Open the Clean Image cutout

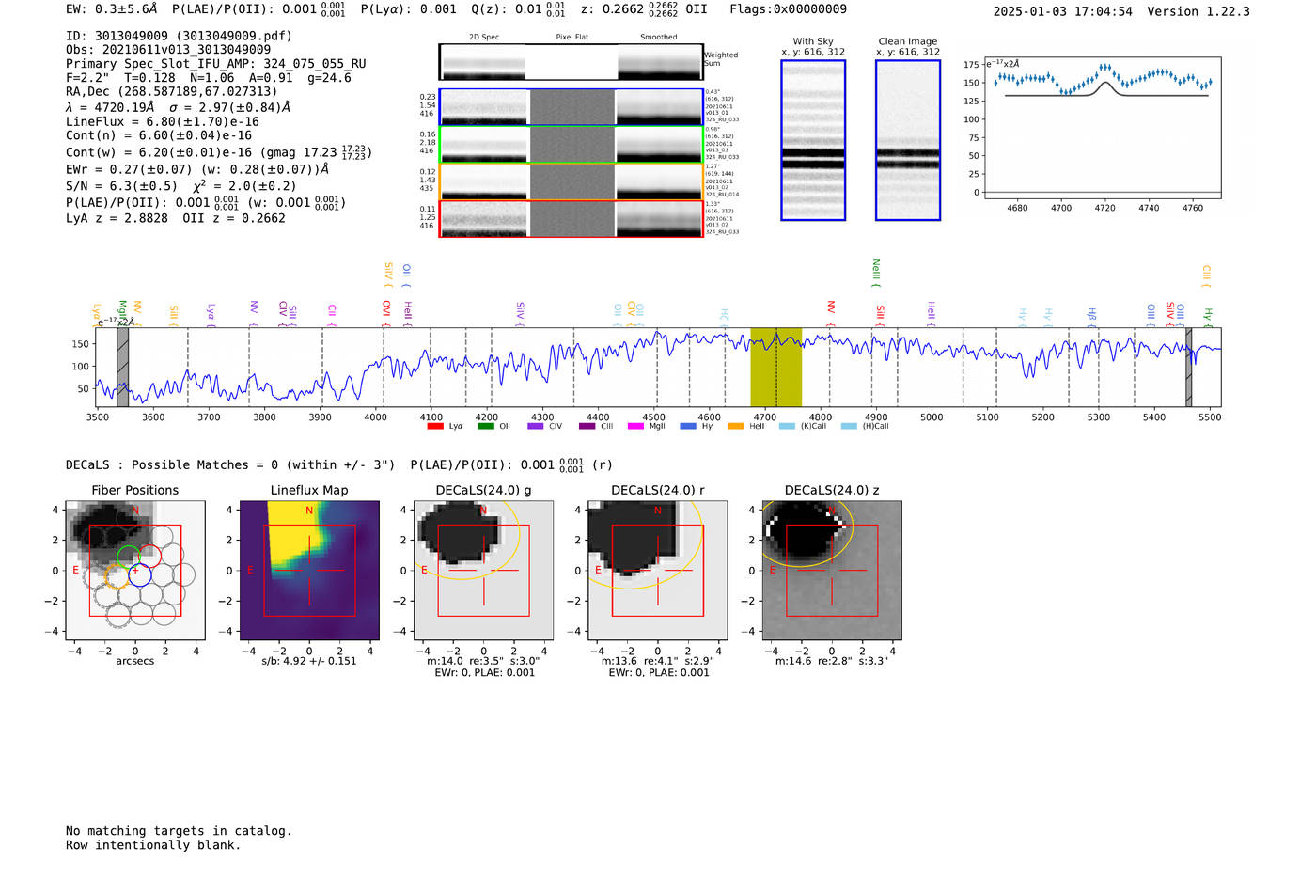pos(908,140)
